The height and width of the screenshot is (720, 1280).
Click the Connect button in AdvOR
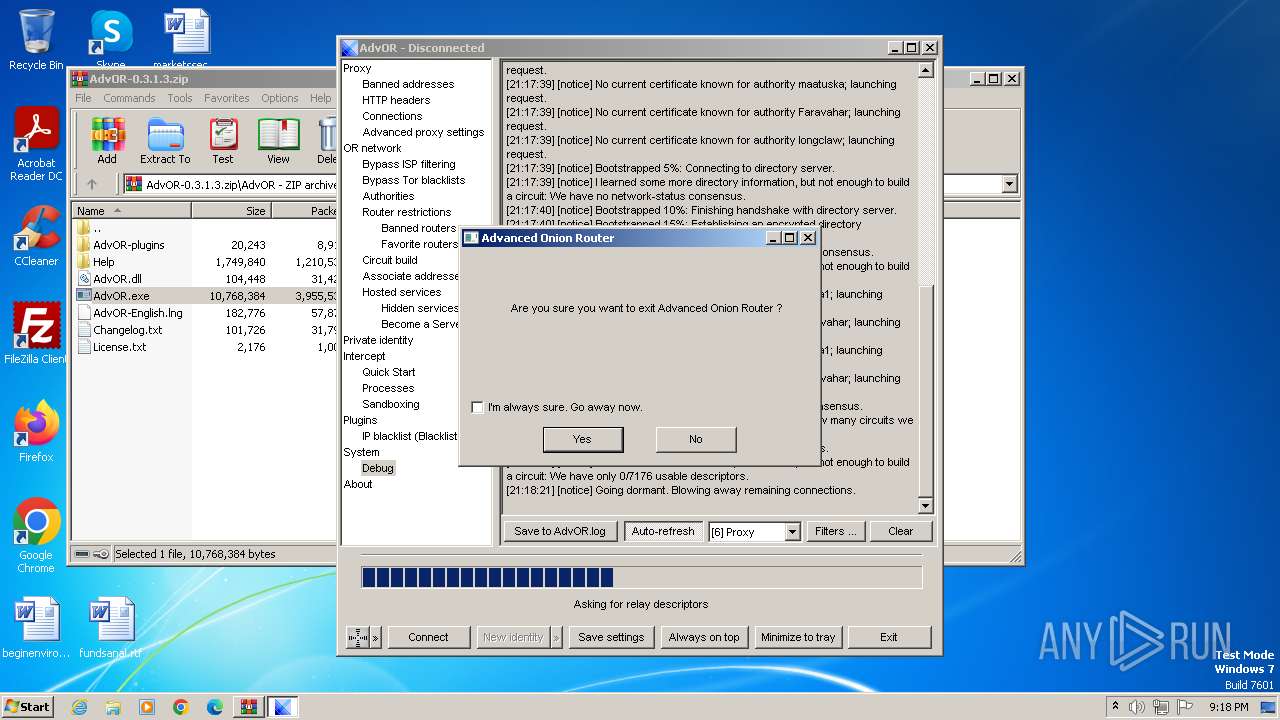coord(428,637)
